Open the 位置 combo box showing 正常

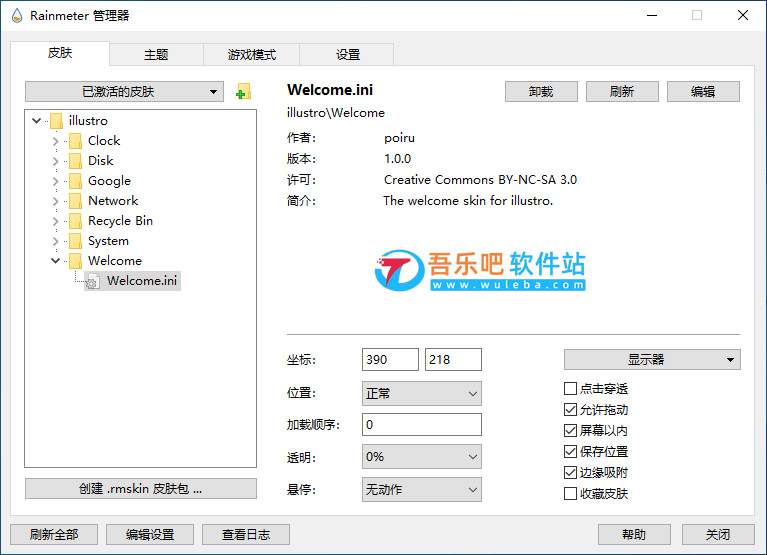click(x=422, y=394)
